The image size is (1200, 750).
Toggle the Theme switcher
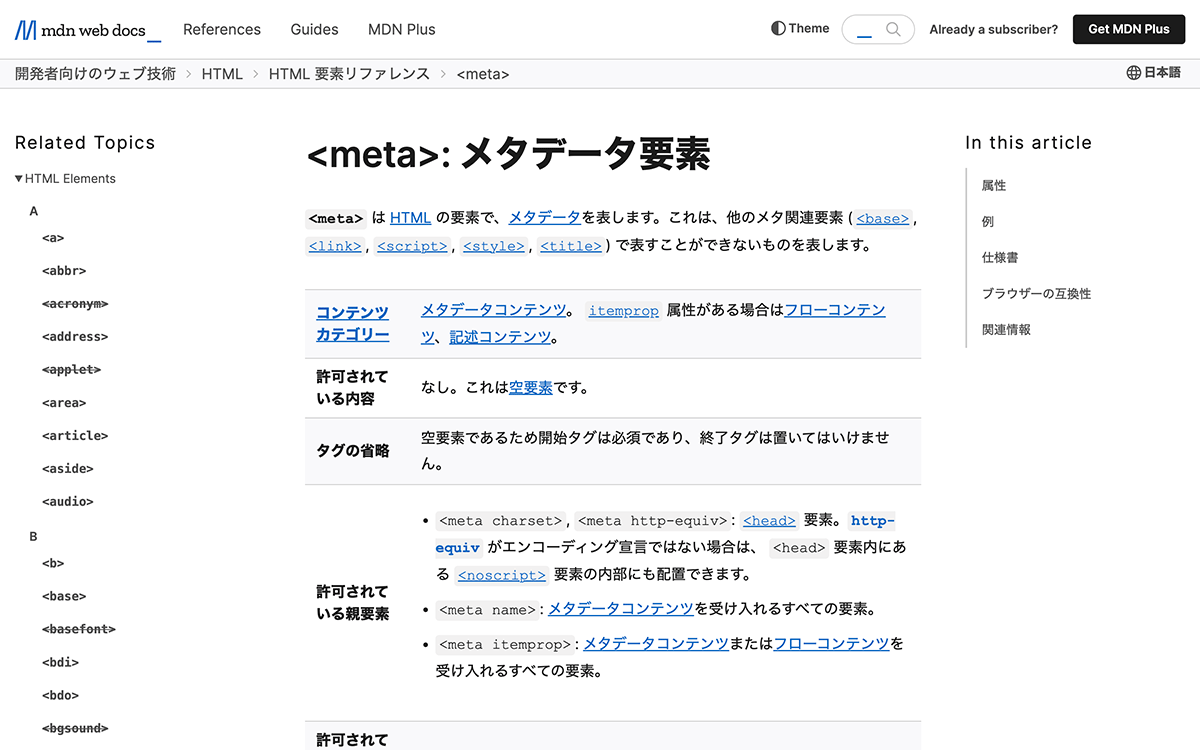(x=799, y=29)
